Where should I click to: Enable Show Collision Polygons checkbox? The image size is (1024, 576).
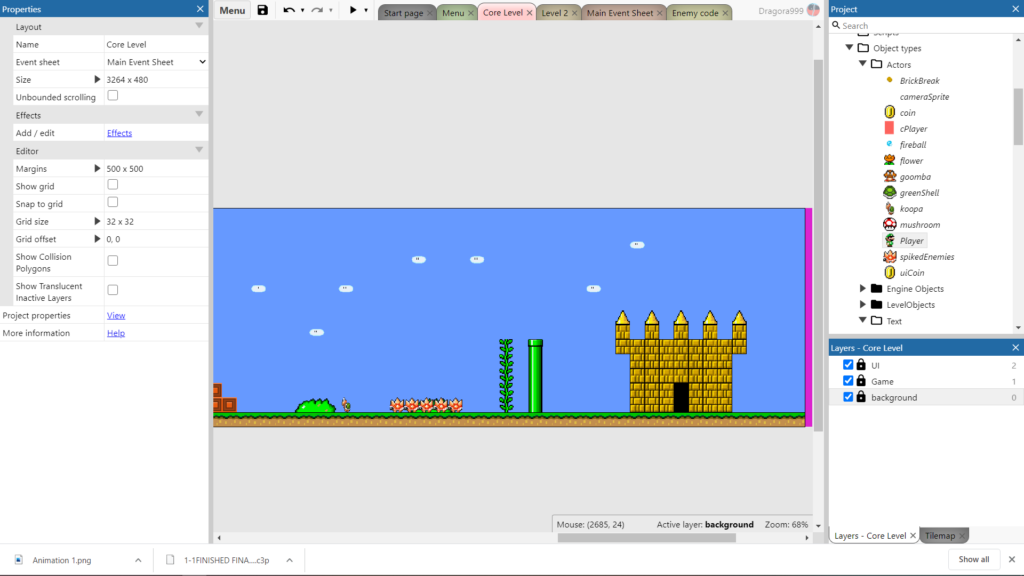113,261
